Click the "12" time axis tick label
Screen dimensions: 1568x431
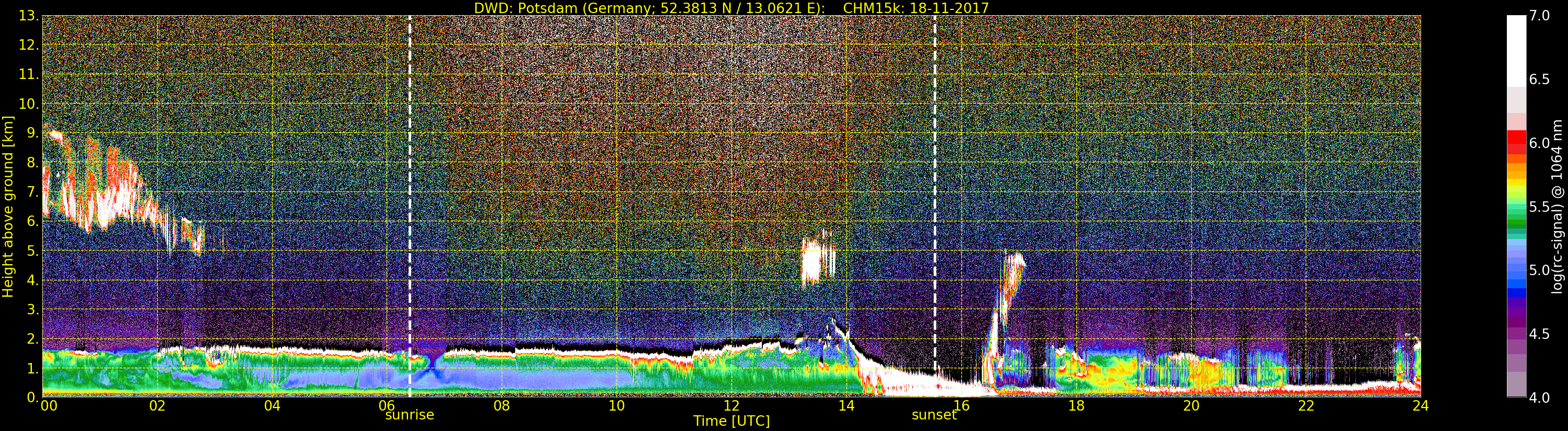click(x=731, y=405)
